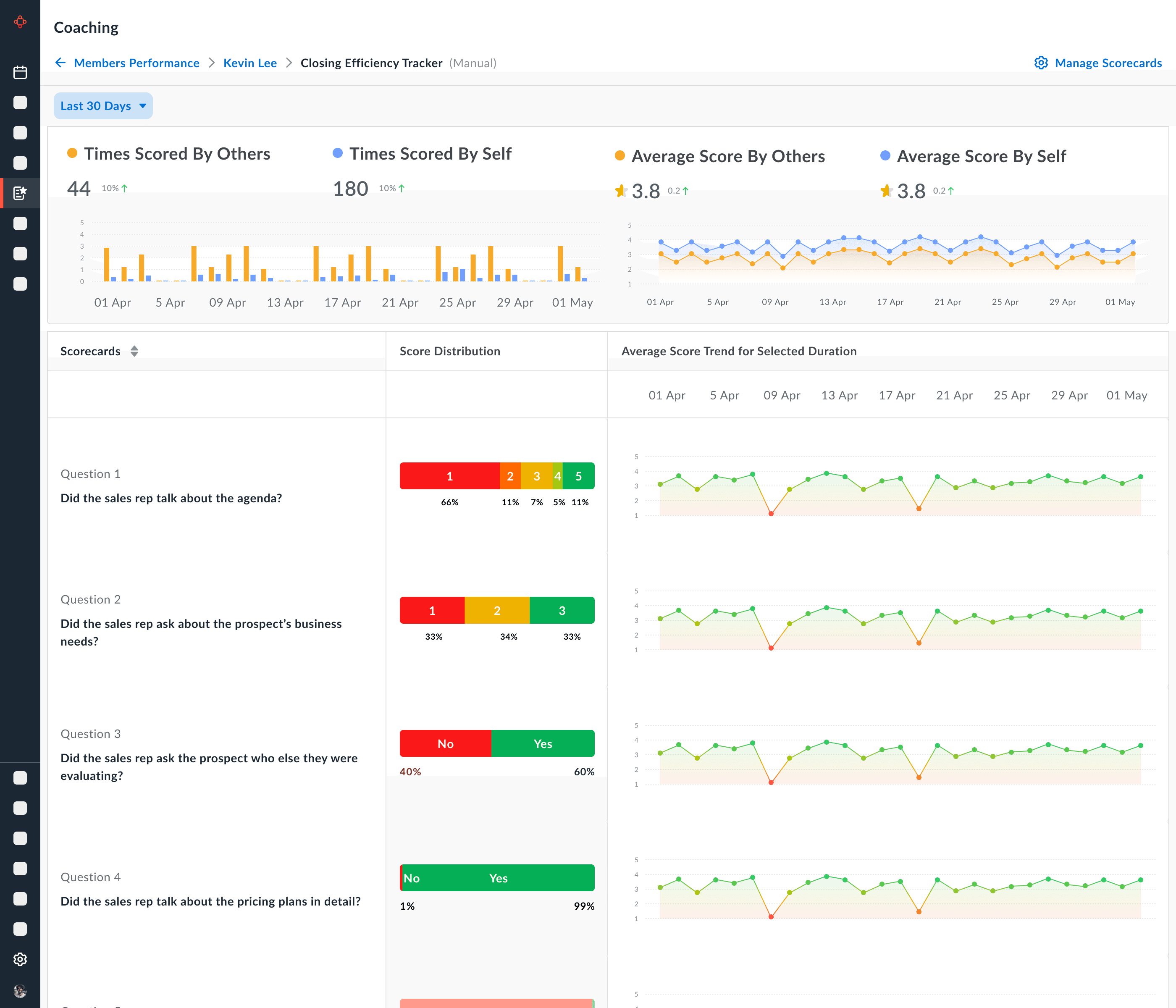Image resolution: width=1176 pixels, height=1008 pixels.
Task: Click the back arrow beside Members Performance
Action: pos(60,63)
